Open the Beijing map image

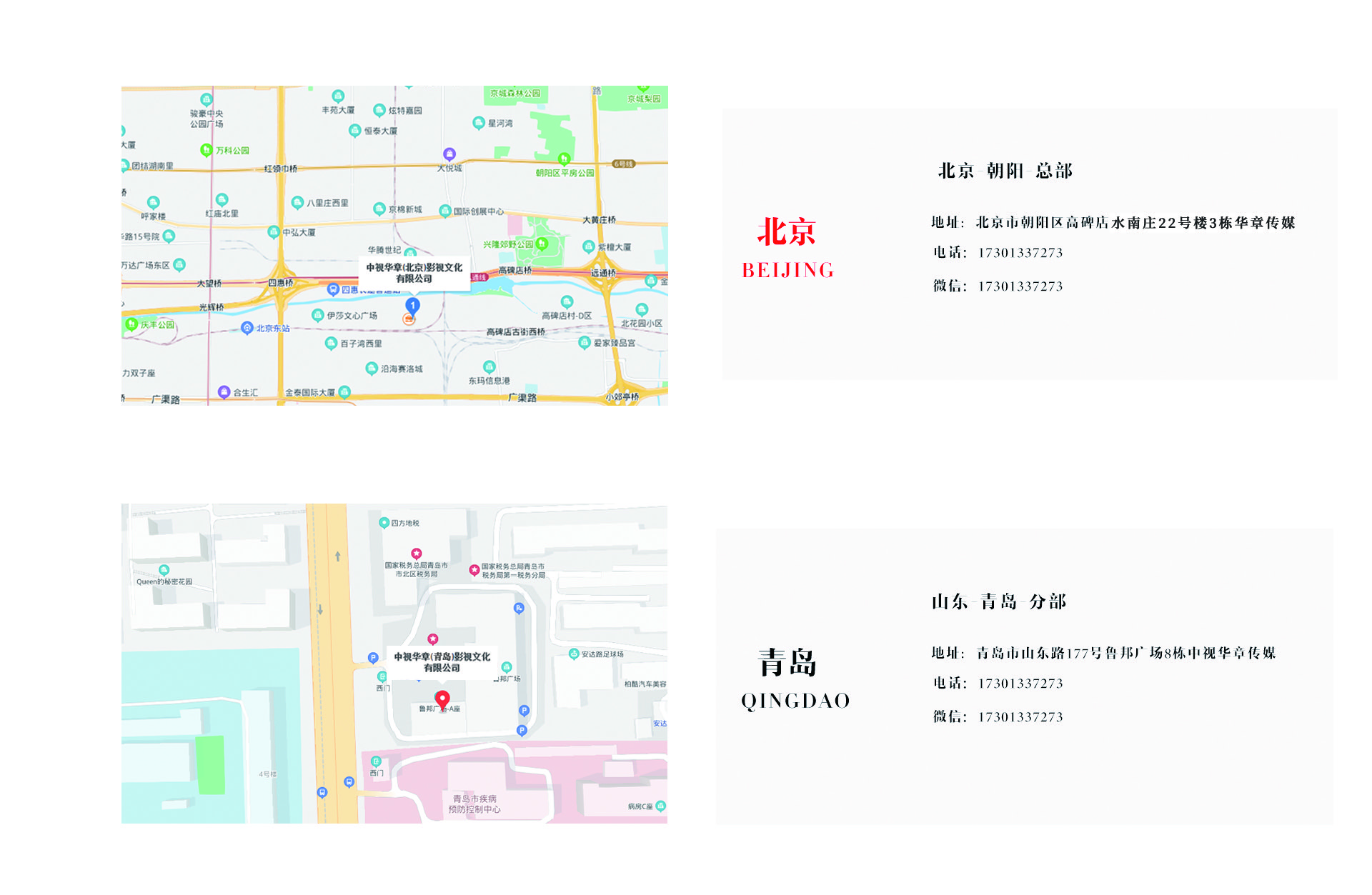click(x=394, y=246)
